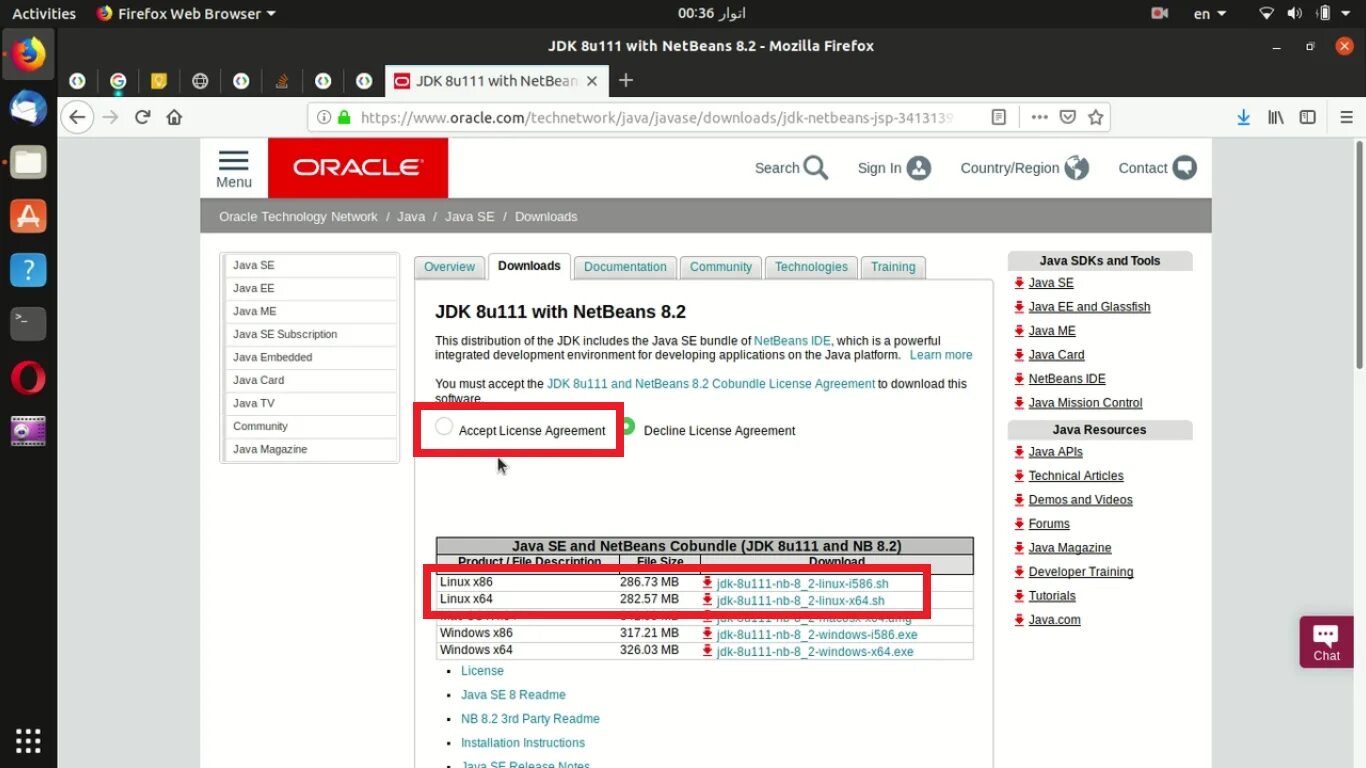Open the Firefox library
This screenshot has width=1366, height=768.
tap(1275, 117)
